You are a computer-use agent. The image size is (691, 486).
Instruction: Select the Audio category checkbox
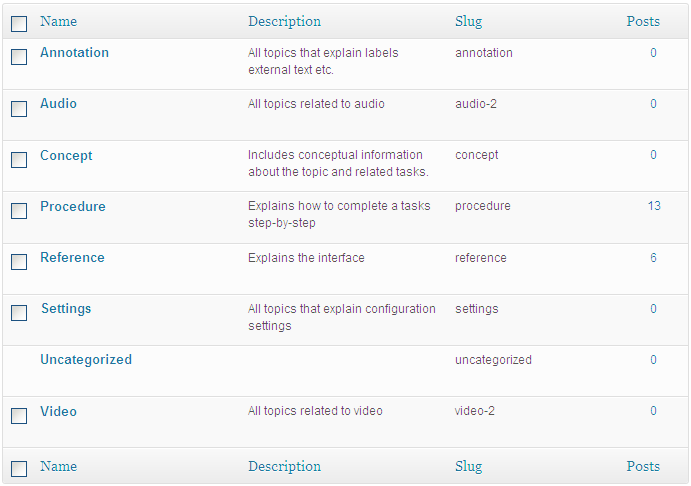(19, 109)
